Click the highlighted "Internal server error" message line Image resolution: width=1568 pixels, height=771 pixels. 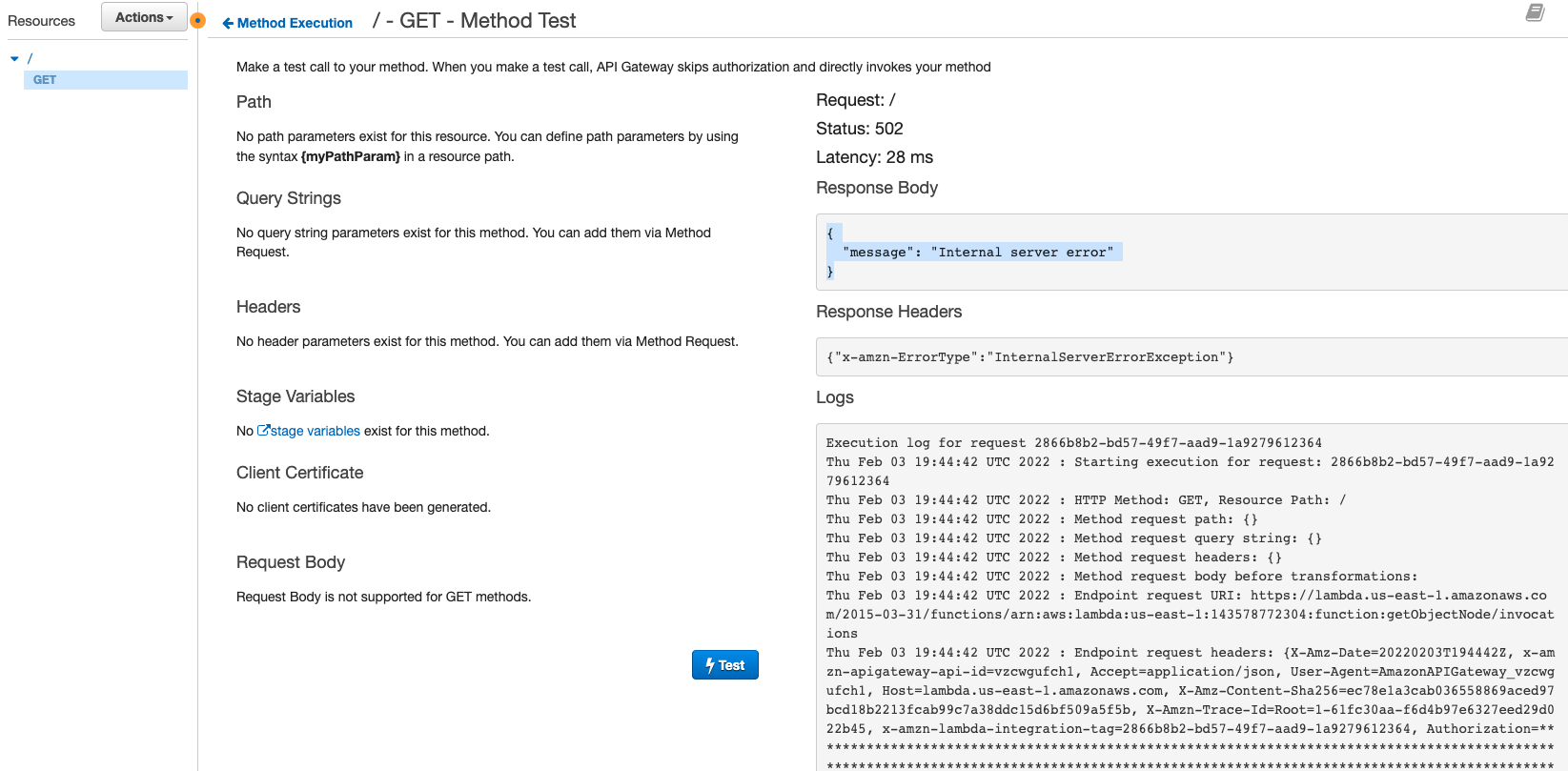[978, 253]
